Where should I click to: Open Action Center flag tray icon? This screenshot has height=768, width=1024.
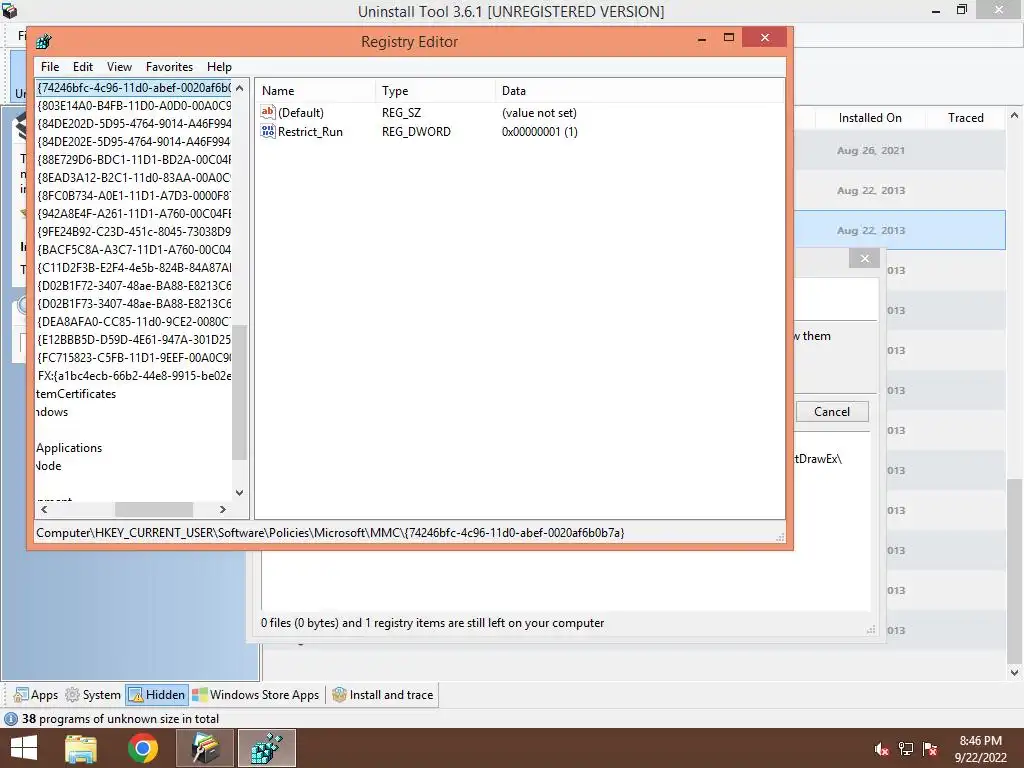[x=930, y=749]
